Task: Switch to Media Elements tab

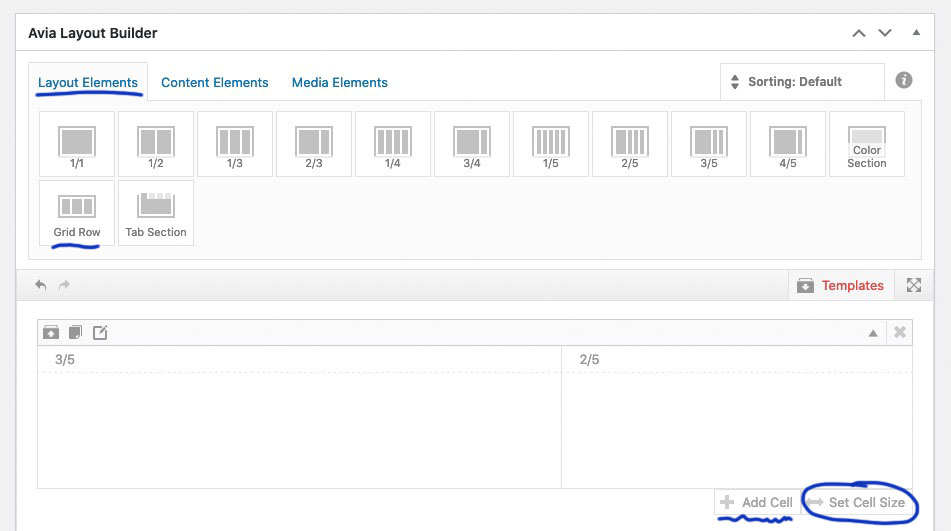Action: coord(340,82)
